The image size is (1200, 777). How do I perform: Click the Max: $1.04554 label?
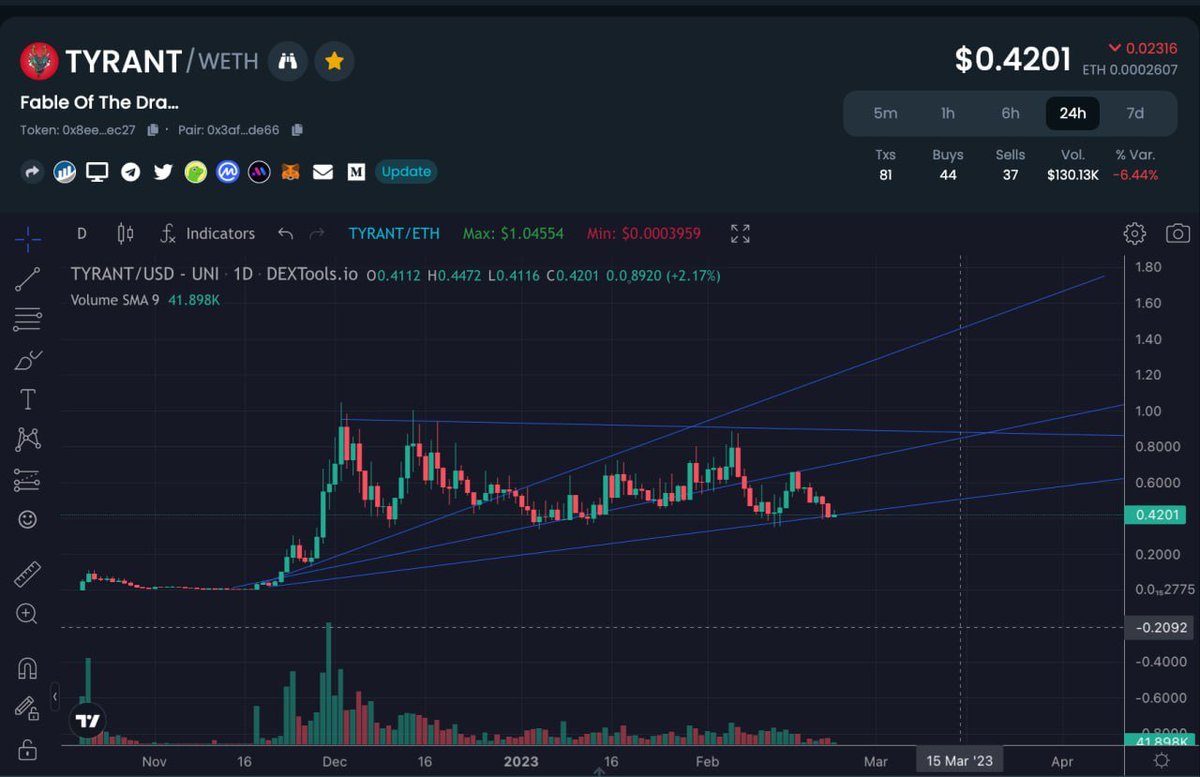click(x=513, y=233)
